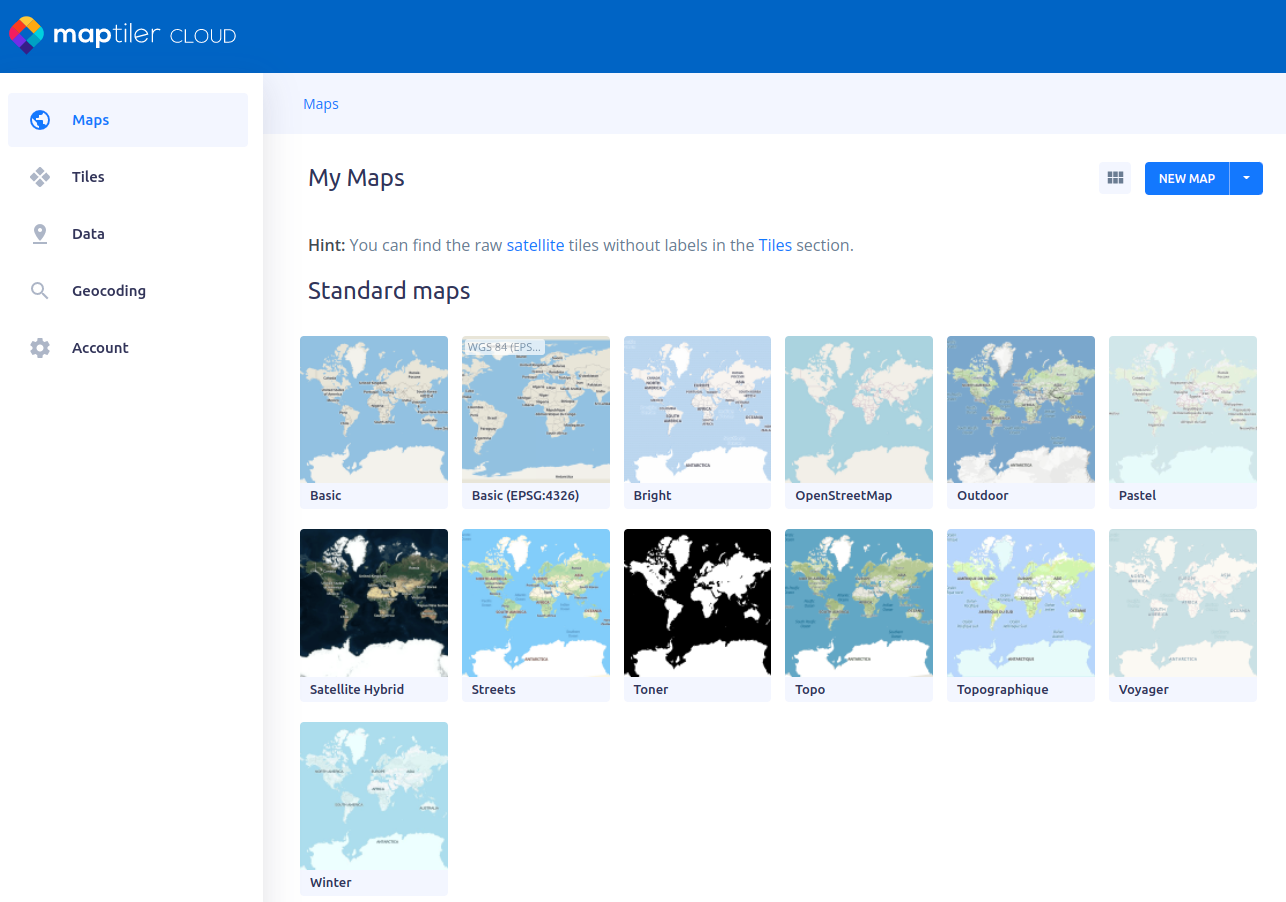This screenshot has width=1286, height=902.
Task: Click the MapTiler Cloud logo
Action: [122, 36]
